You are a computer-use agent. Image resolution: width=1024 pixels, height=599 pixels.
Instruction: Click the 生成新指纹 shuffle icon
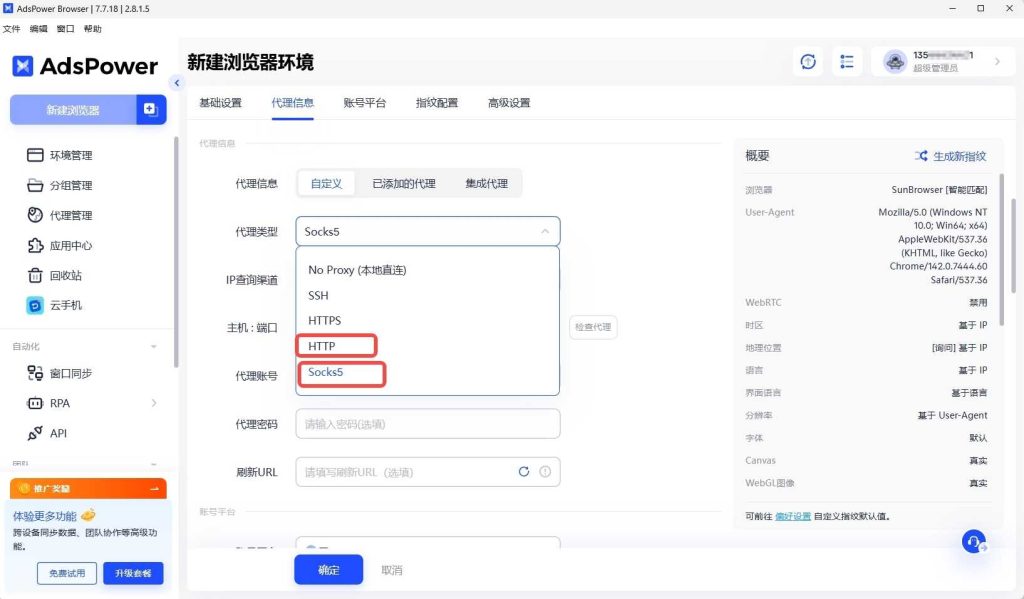click(x=921, y=156)
